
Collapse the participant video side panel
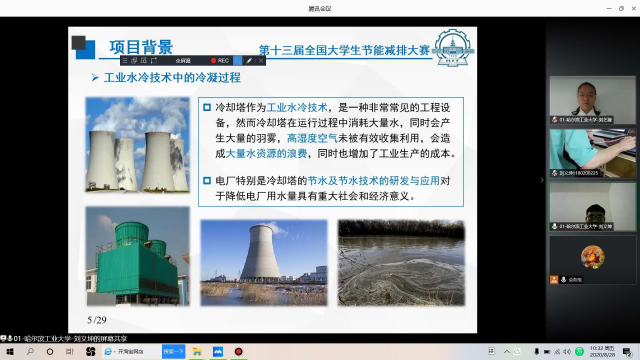point(542,180)
